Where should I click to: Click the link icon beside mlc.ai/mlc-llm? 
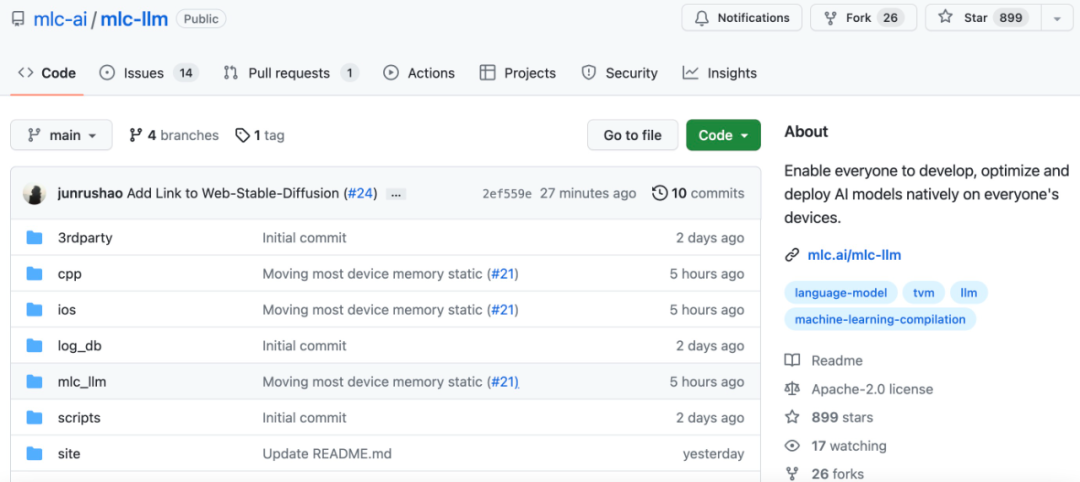pos(792,255)
